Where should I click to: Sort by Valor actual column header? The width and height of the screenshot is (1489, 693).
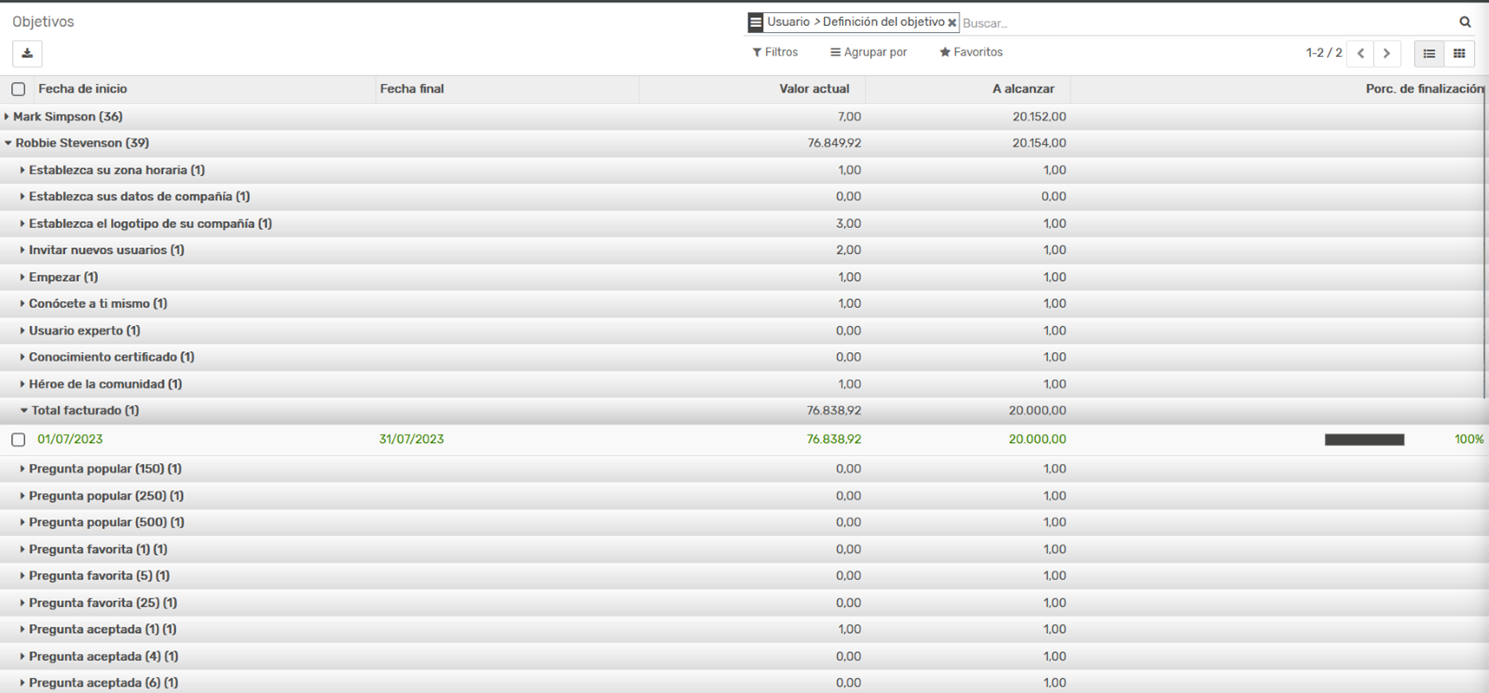814,89
